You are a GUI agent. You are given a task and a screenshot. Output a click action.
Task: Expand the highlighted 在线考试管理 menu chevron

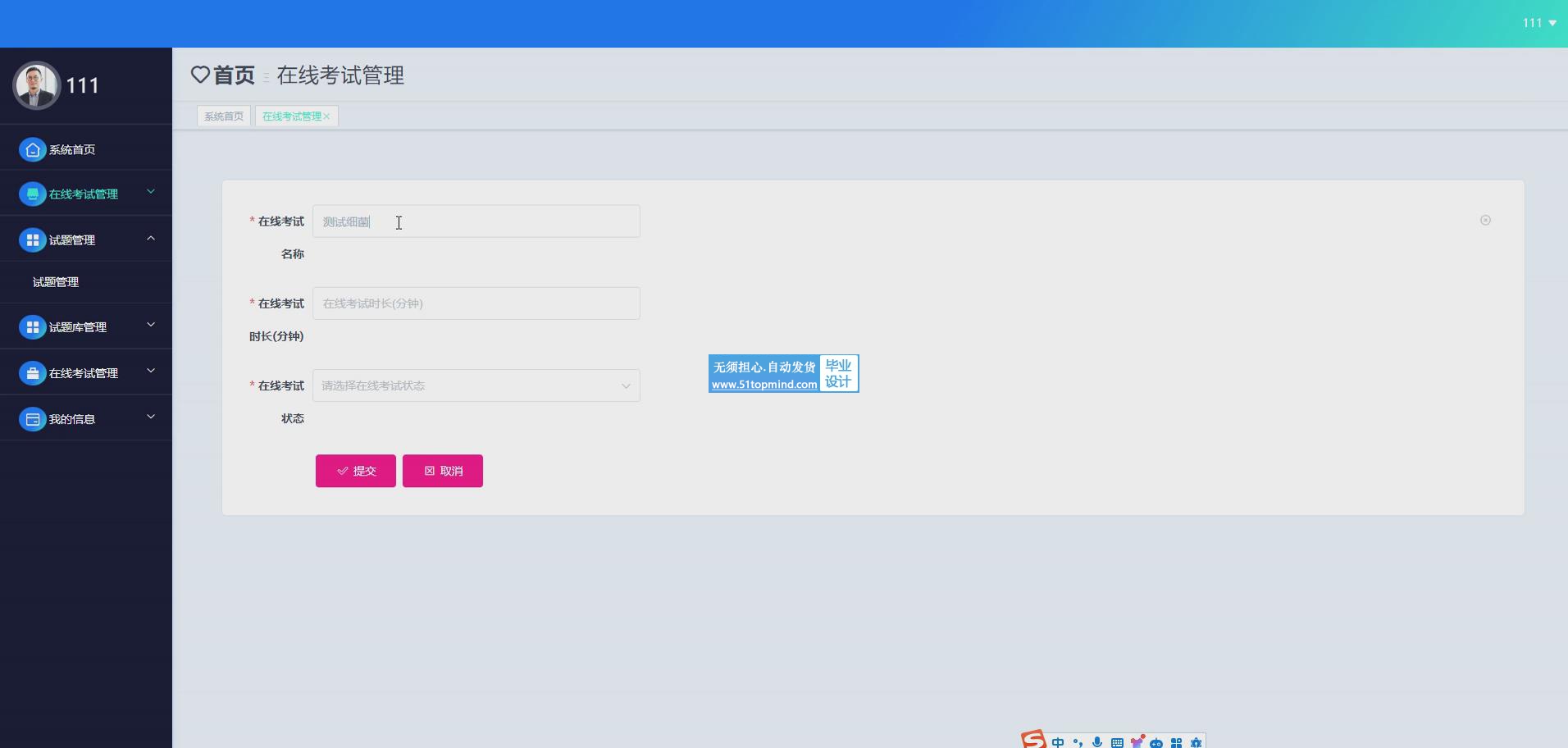151,192
